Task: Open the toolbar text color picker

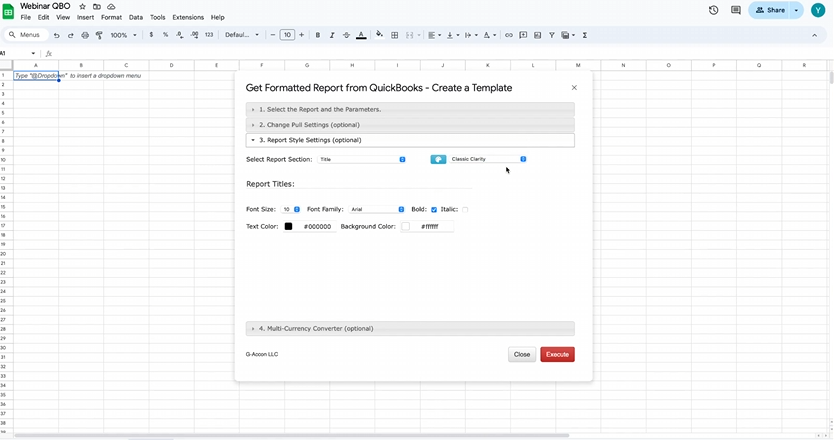Action: [361, 35]
